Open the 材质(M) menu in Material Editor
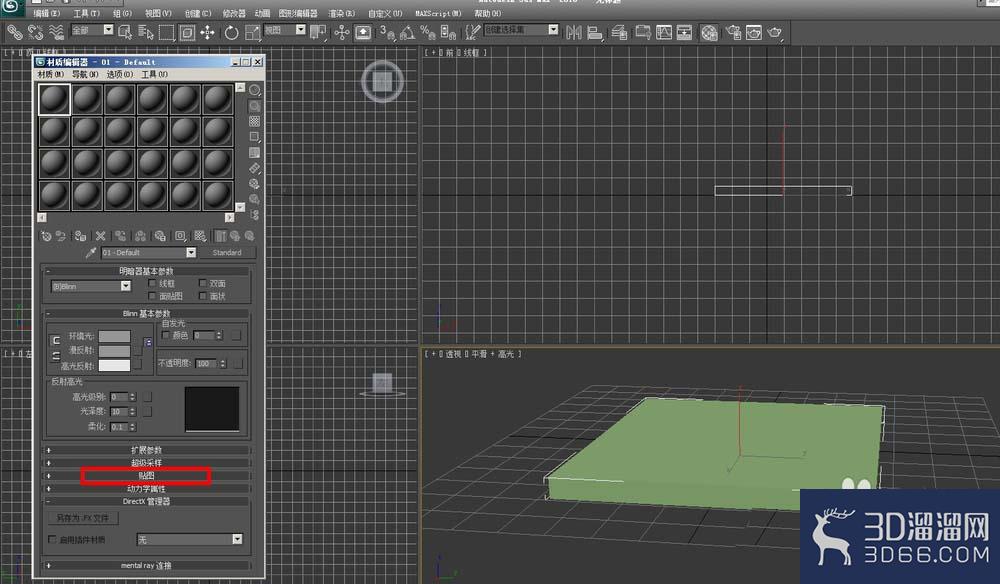Viewport: 1000px width, 584px height. (x=50, y=75)
